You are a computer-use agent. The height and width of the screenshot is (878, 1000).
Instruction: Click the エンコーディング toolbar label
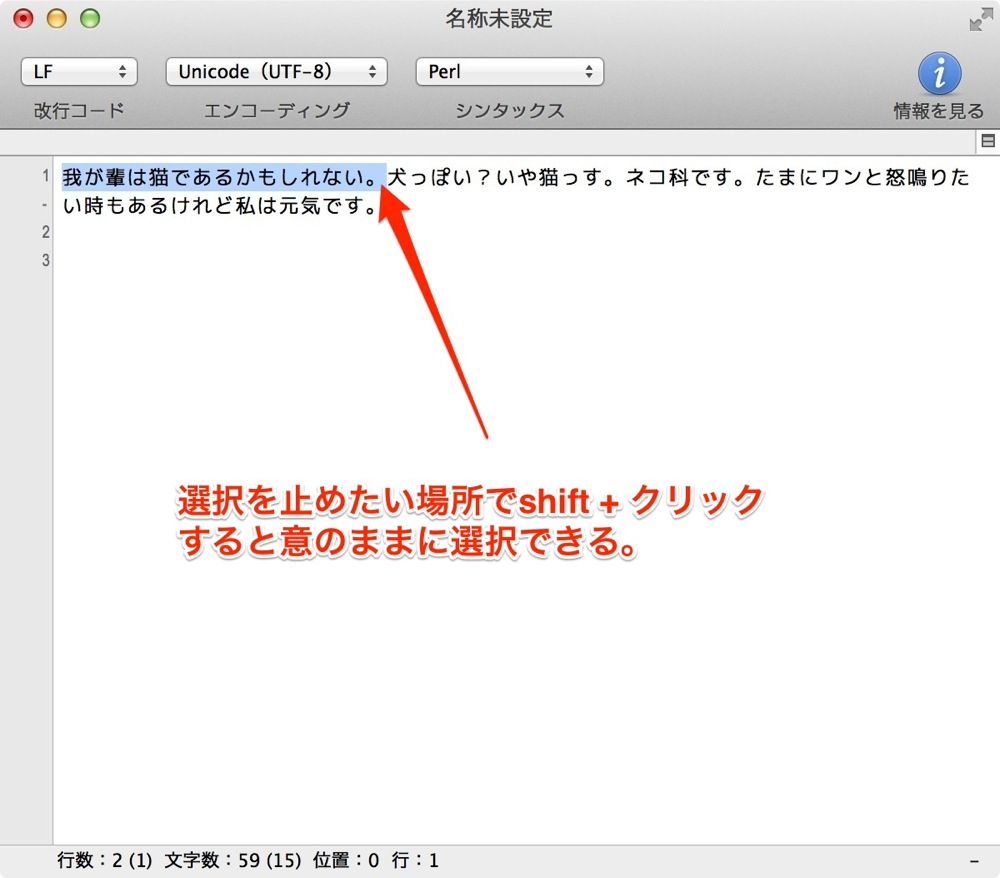(x=277, y=110)
